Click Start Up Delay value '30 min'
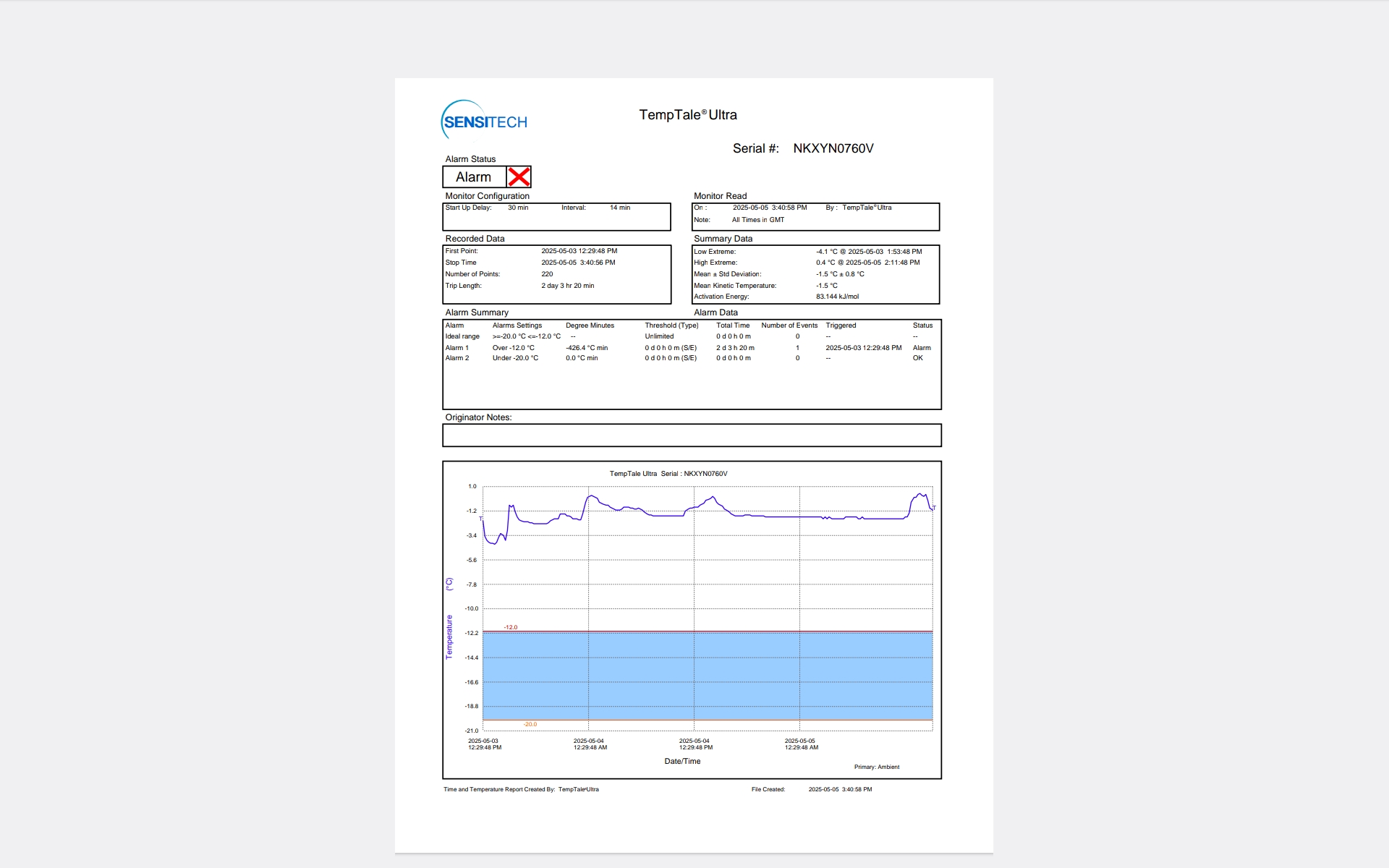Screen dimensions: 1389x868 (x=518, y=208)
